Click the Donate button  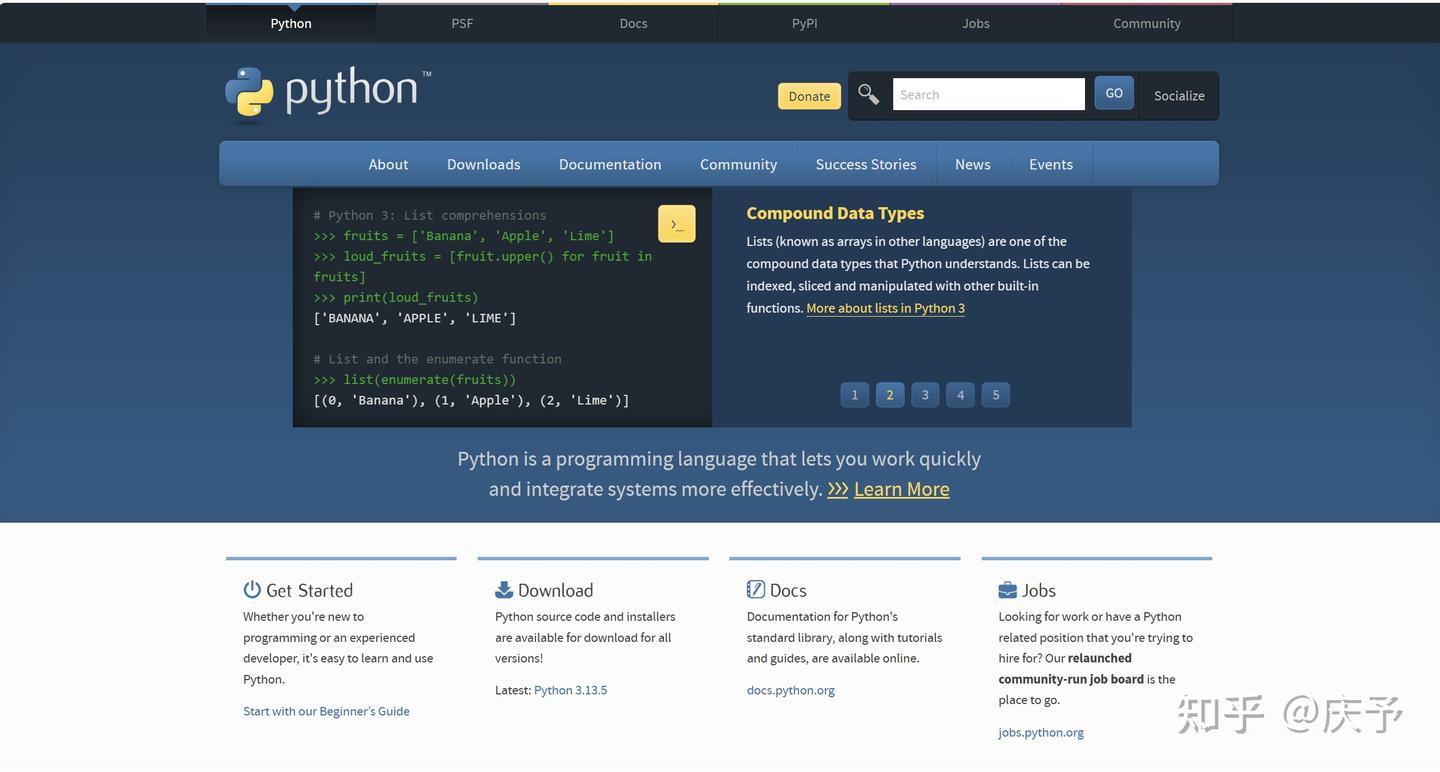[808, 96]
